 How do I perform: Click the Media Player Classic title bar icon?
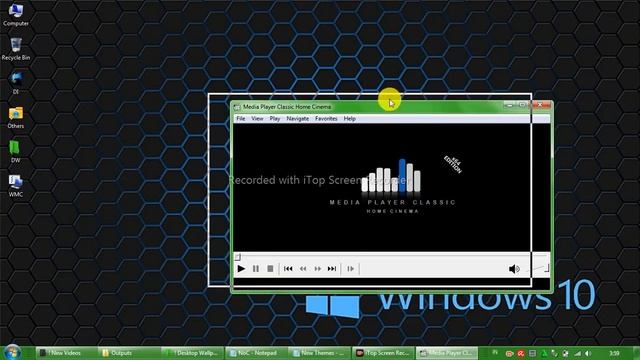point(237,107)
